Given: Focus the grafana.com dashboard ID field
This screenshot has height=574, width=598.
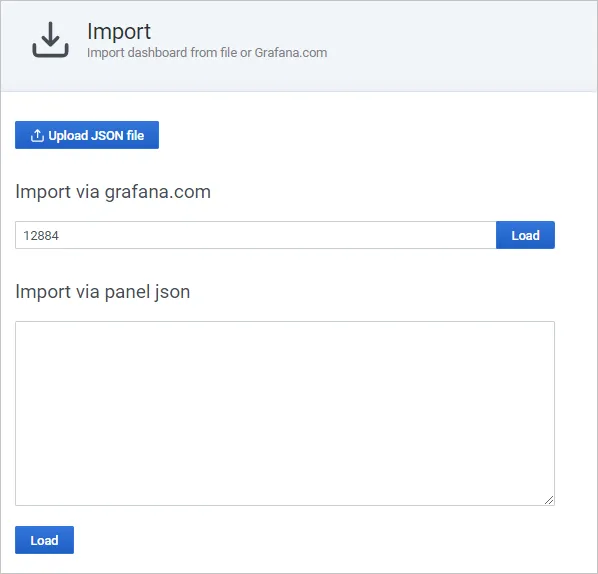Looking at the screenshot, I should tap(256, 235).
